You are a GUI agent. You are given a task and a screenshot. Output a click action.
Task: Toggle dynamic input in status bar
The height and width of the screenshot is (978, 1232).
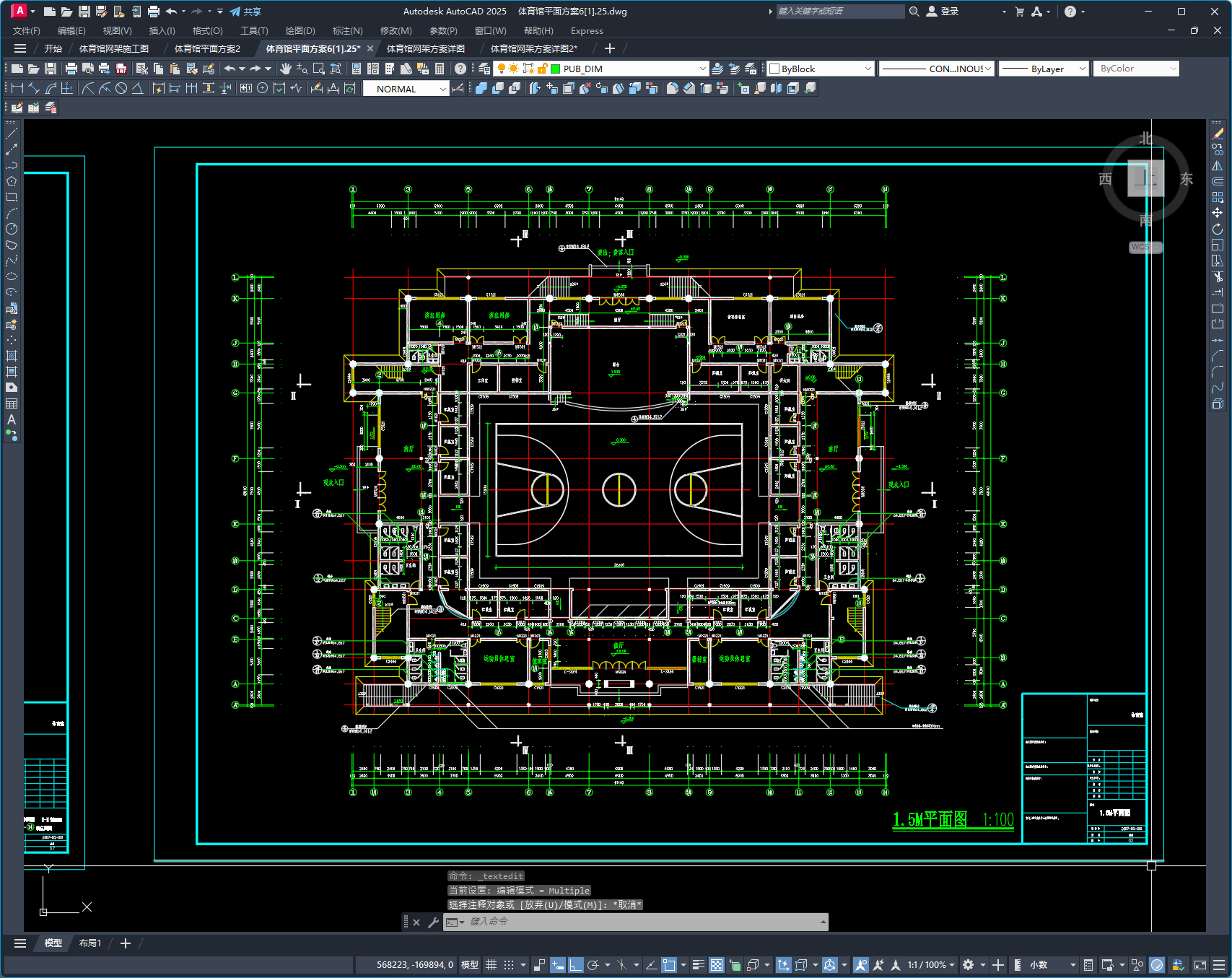click(x=557, y=964)
